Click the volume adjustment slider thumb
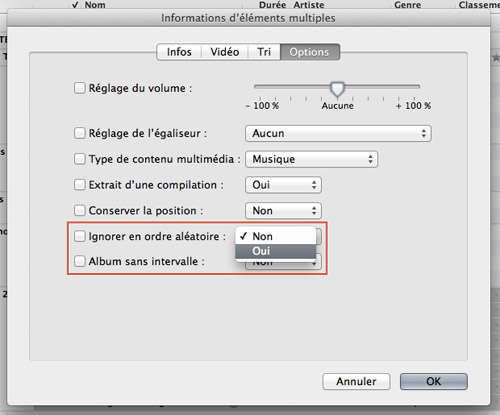The image size is (500, 415). click(x=337, y=89)
